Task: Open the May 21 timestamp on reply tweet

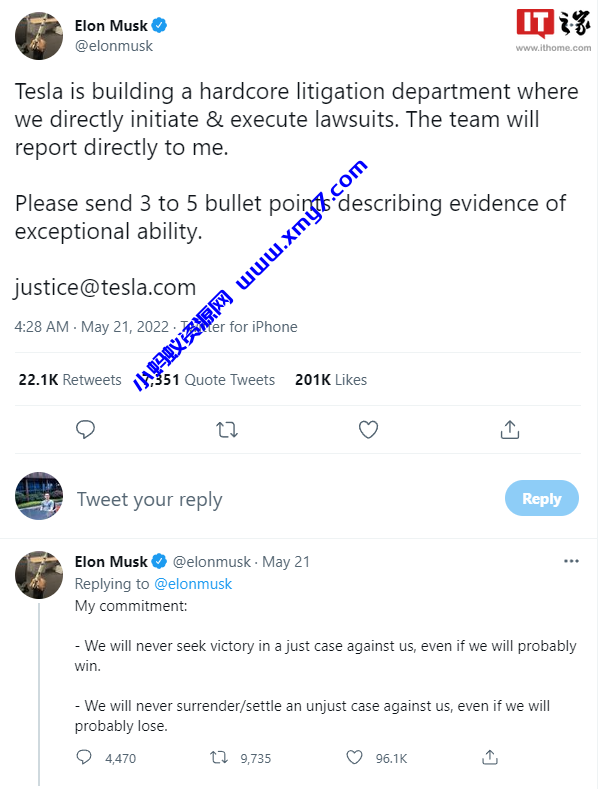Action: [x=287, y=562]
